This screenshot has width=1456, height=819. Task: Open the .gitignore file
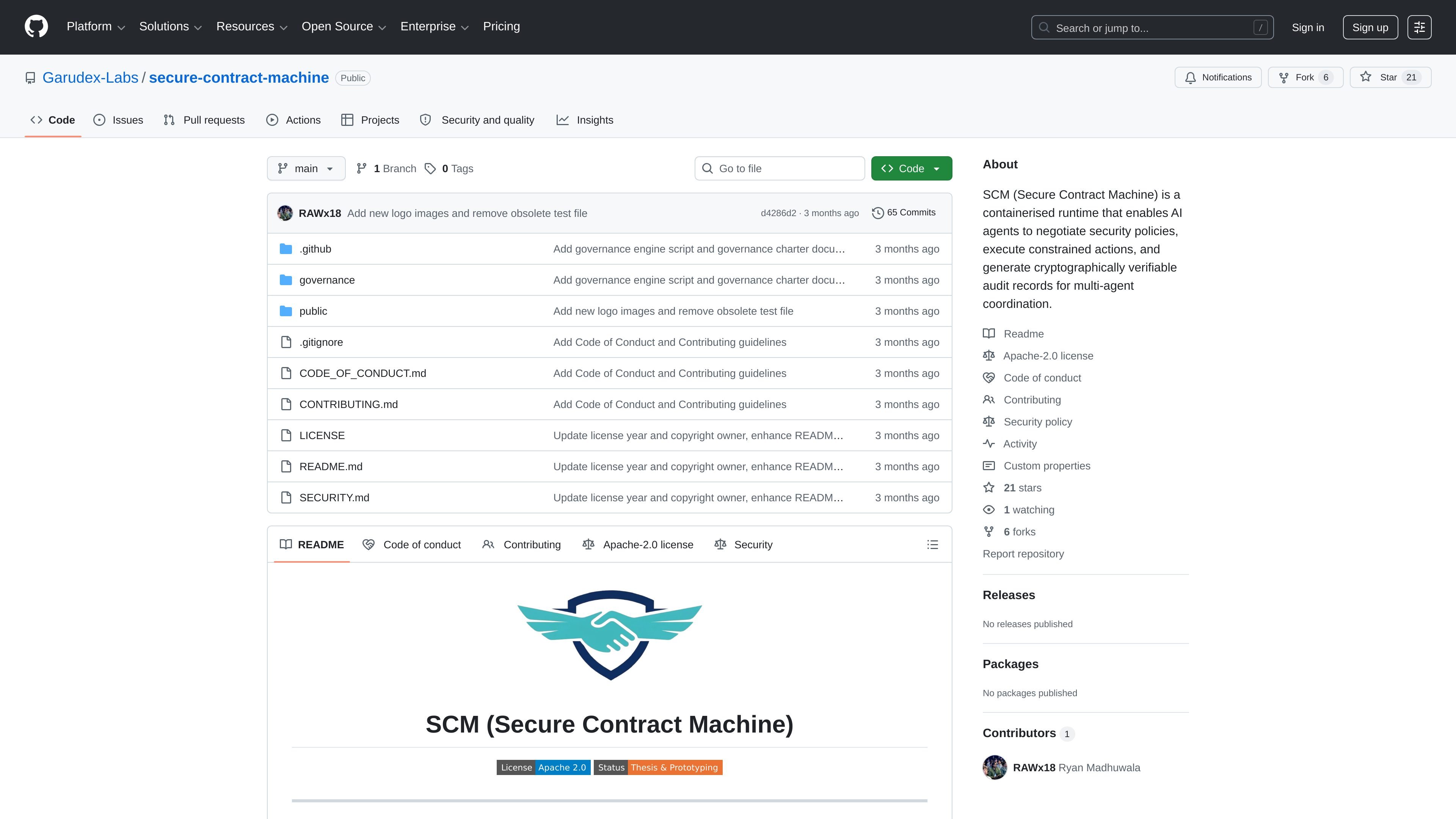pos(321,342)
